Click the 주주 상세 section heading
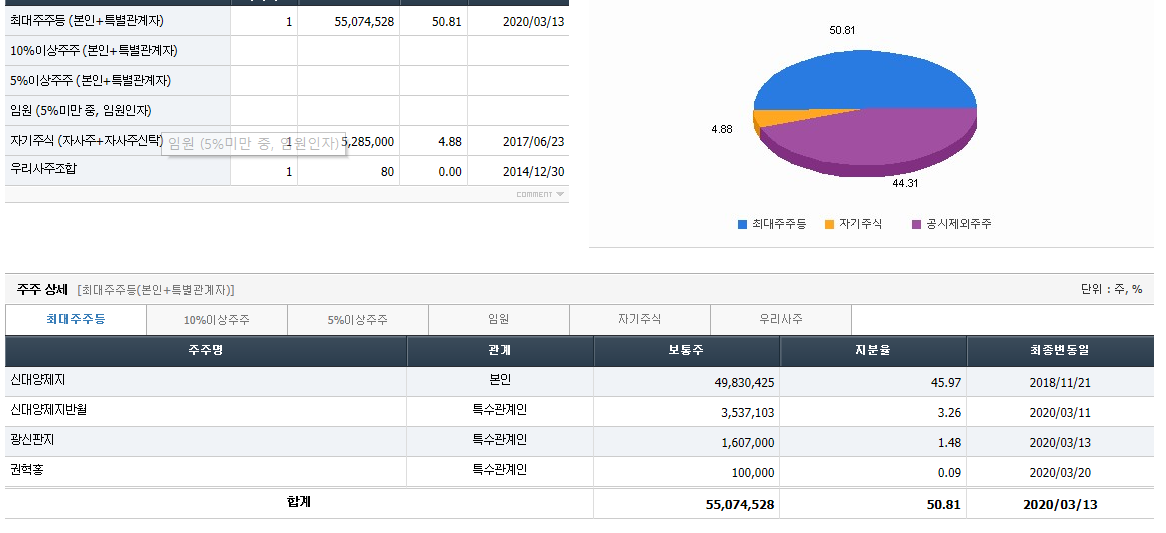This screenshot has height=533, width=1166. coord(42,289)
